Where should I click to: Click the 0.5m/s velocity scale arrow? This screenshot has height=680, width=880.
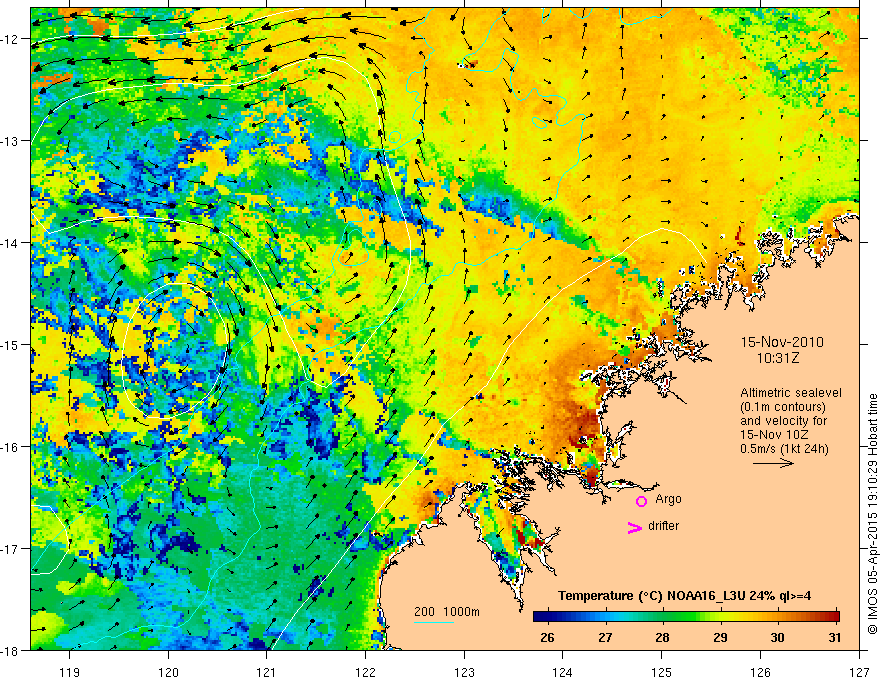[773, 463]
